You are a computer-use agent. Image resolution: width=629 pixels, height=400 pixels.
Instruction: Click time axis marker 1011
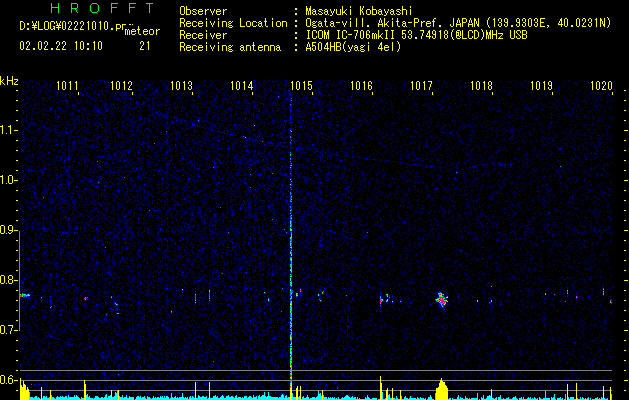coord(67,86)
